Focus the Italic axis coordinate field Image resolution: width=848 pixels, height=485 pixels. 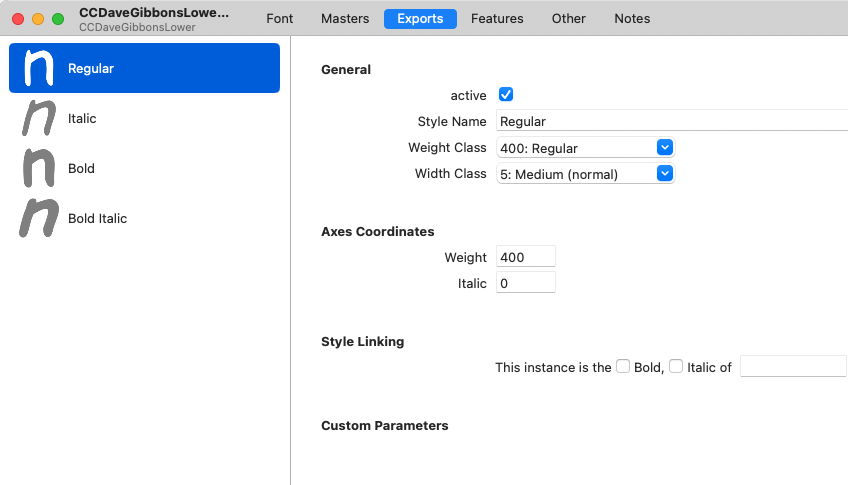click(x=525, y=284)
